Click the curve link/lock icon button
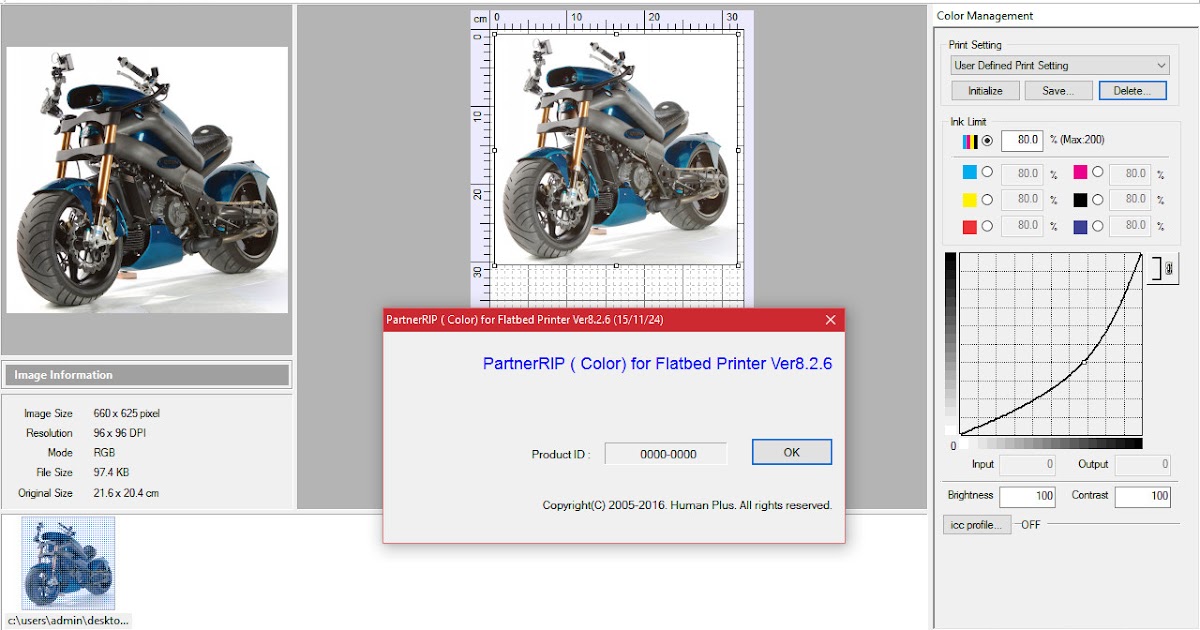This screenshot has height=630, width=1200. [x=1164, y=268]
